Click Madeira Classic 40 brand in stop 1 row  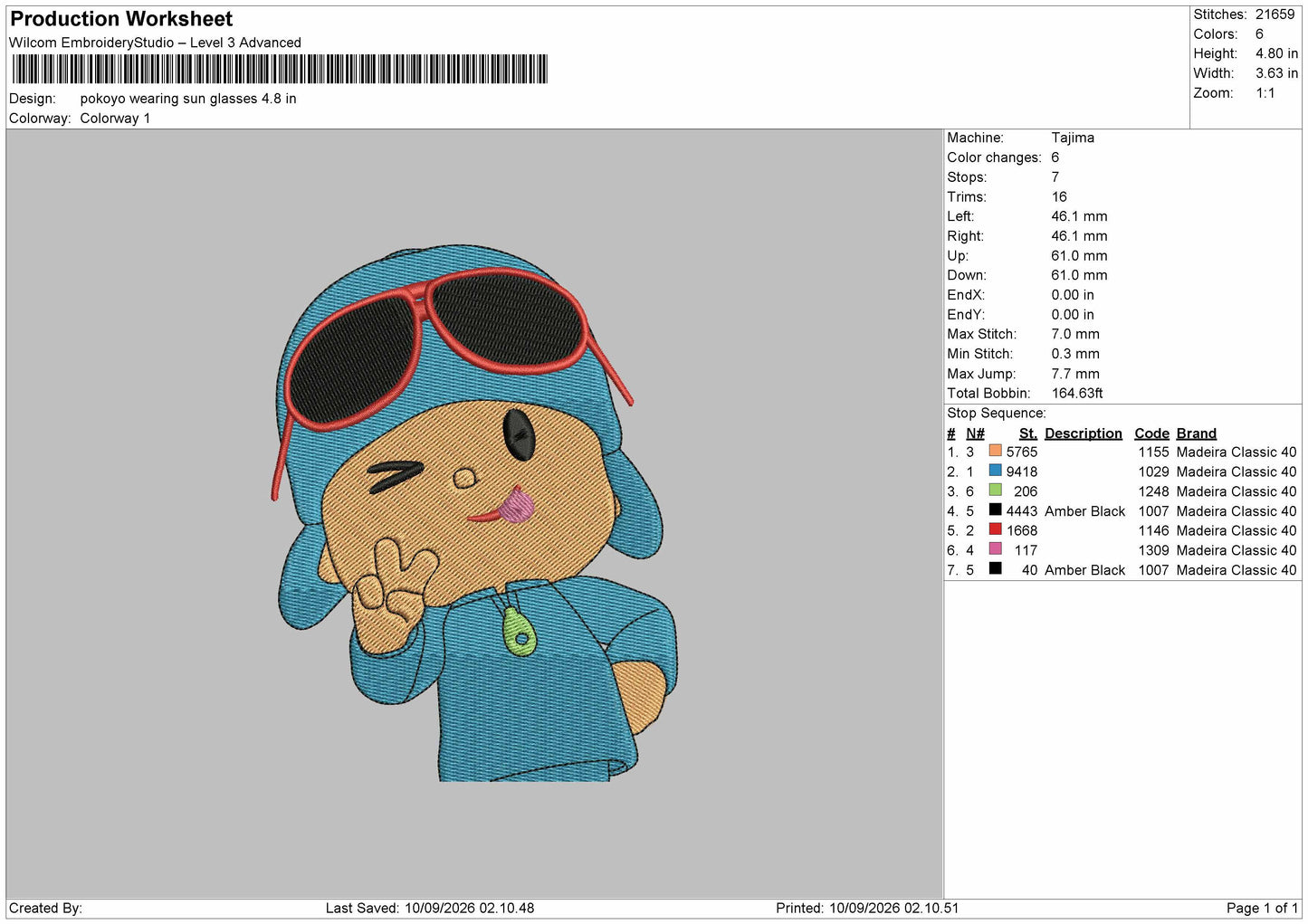(1236, 452)
